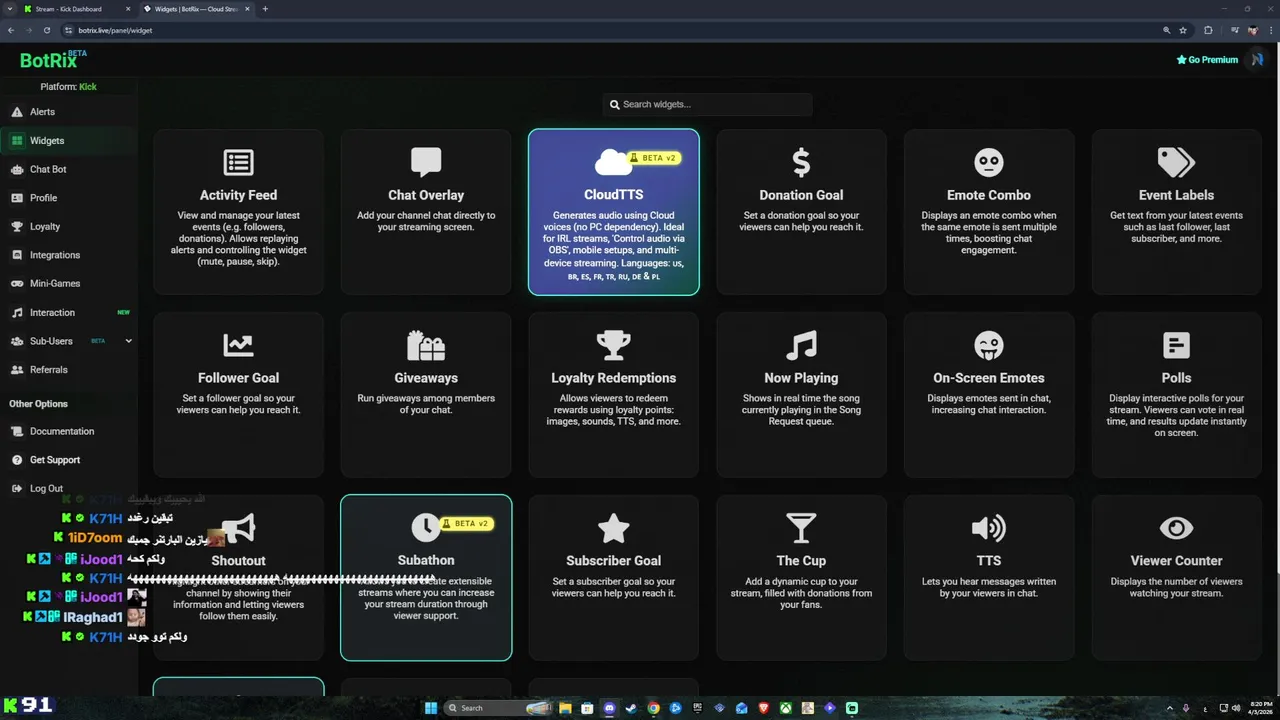Click the Donation Goal dollar icon
The image size is (1280, 720).
(x=801, y=162)
